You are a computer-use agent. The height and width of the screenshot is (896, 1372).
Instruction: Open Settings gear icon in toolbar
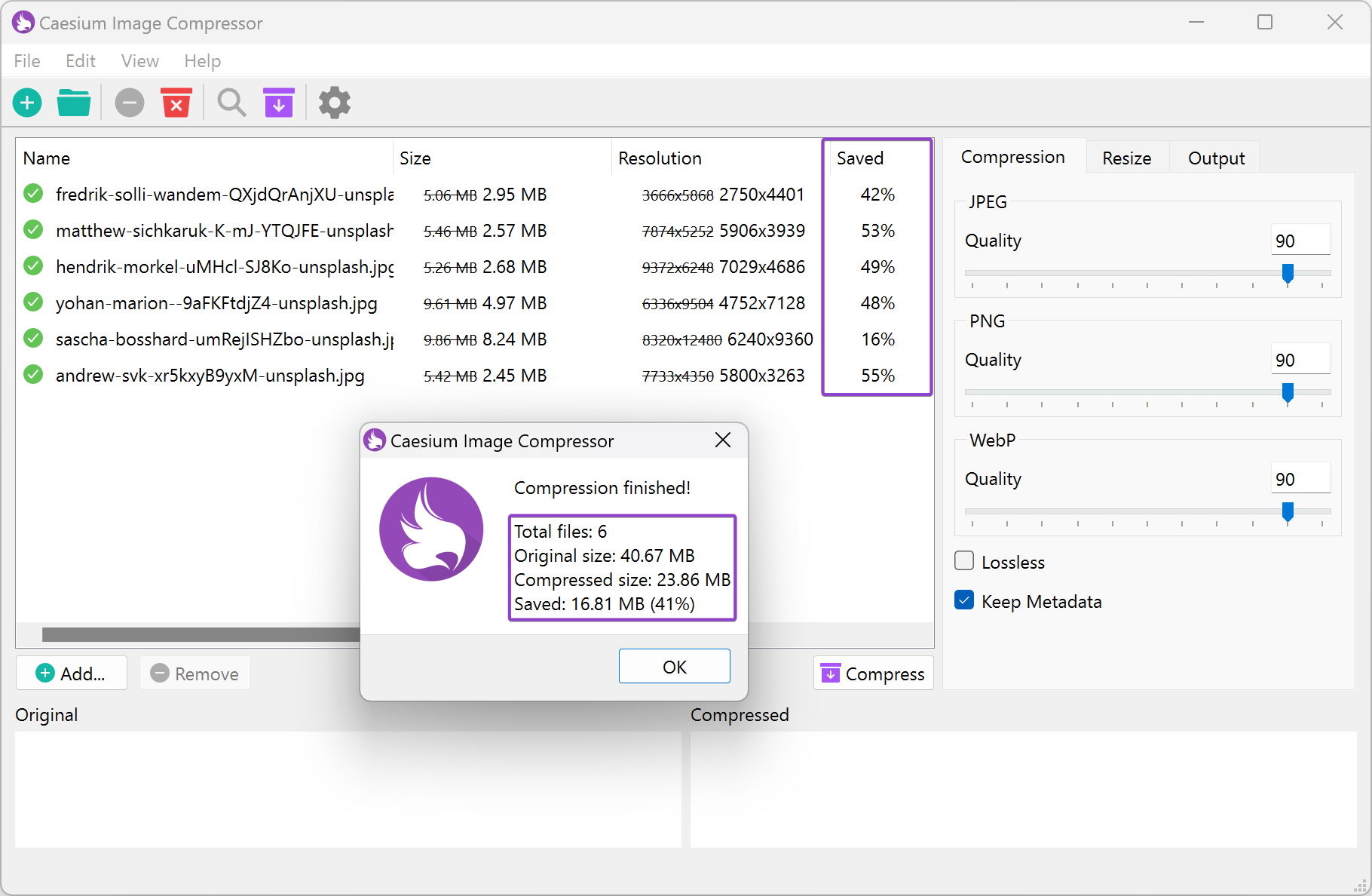coord(335,103)
